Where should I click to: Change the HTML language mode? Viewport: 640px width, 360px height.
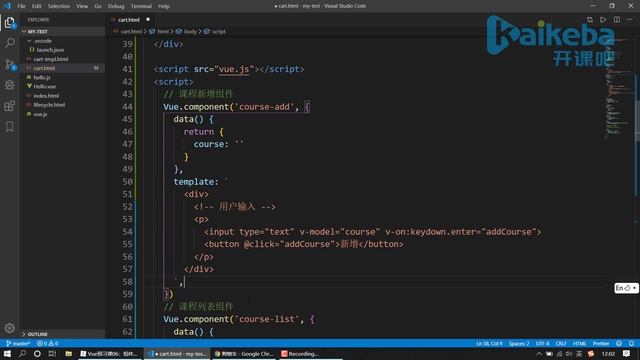(580, 343)
